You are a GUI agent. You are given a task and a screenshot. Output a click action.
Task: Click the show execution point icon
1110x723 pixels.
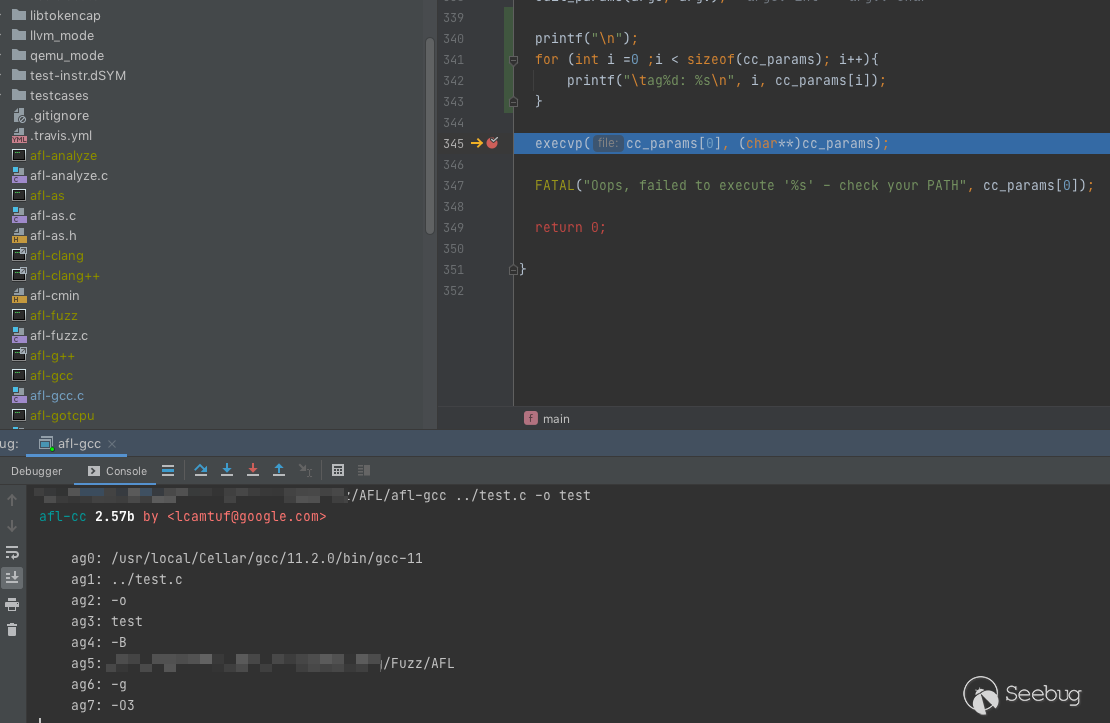(x=168, y=470)
